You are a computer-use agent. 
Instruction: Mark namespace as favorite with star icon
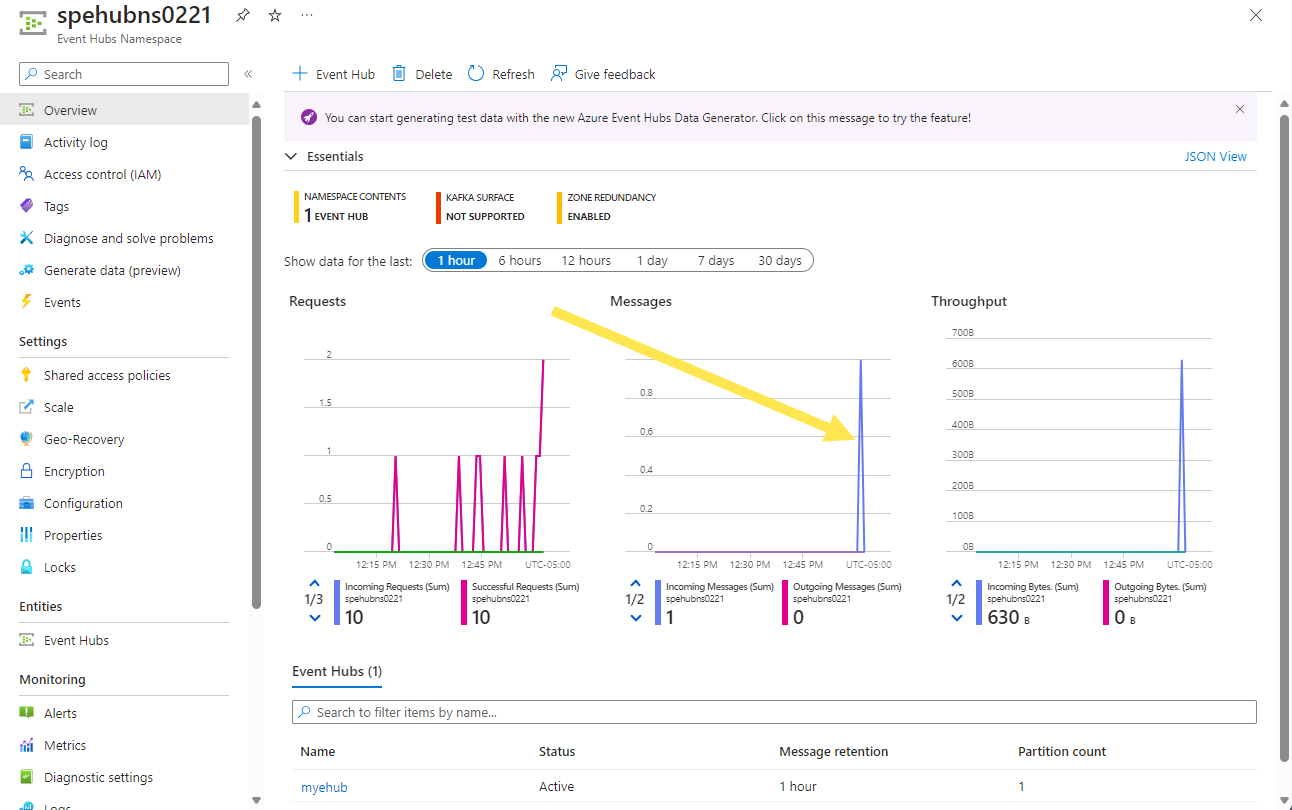(x=275, y=16)
